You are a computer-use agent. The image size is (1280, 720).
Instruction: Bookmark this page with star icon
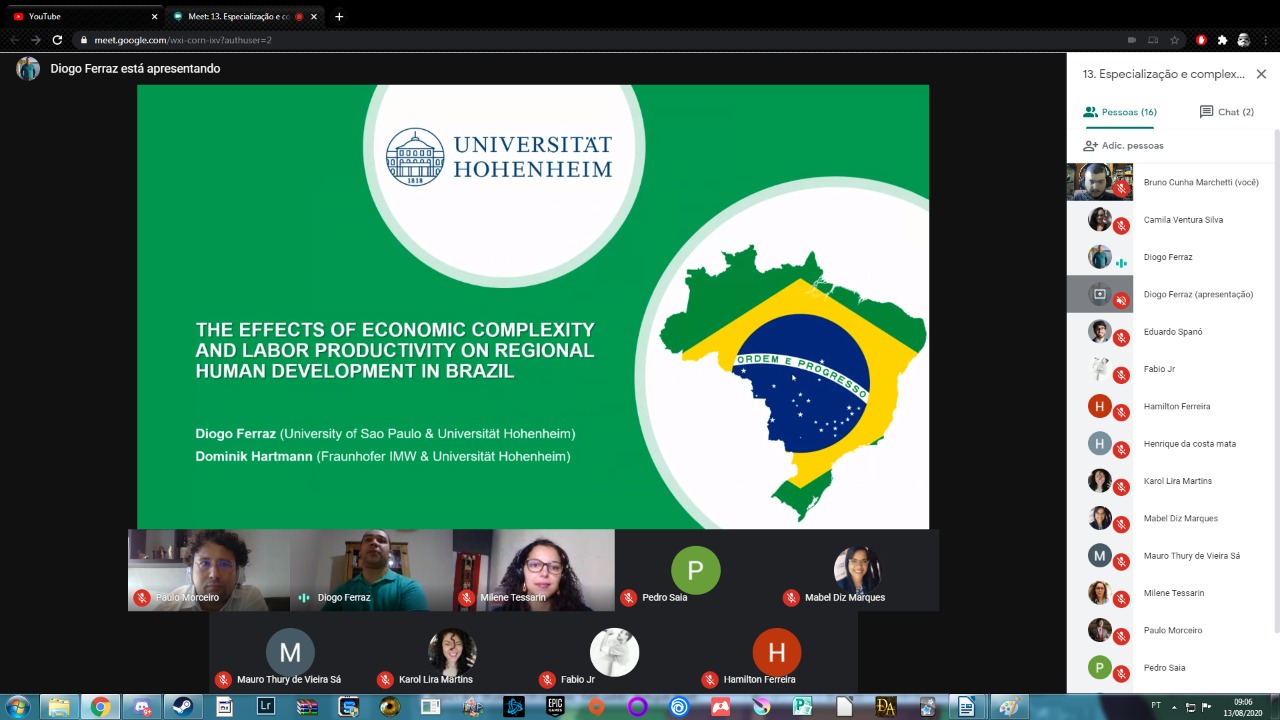[1175, 40]
